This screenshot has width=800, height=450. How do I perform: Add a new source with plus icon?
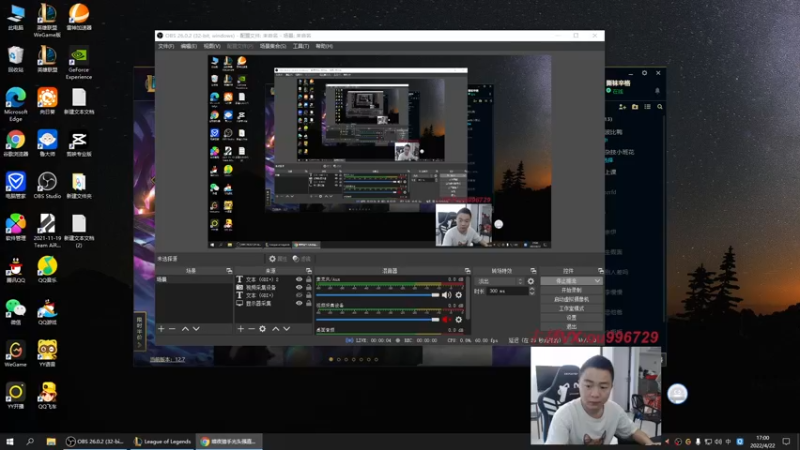(241, 329)
